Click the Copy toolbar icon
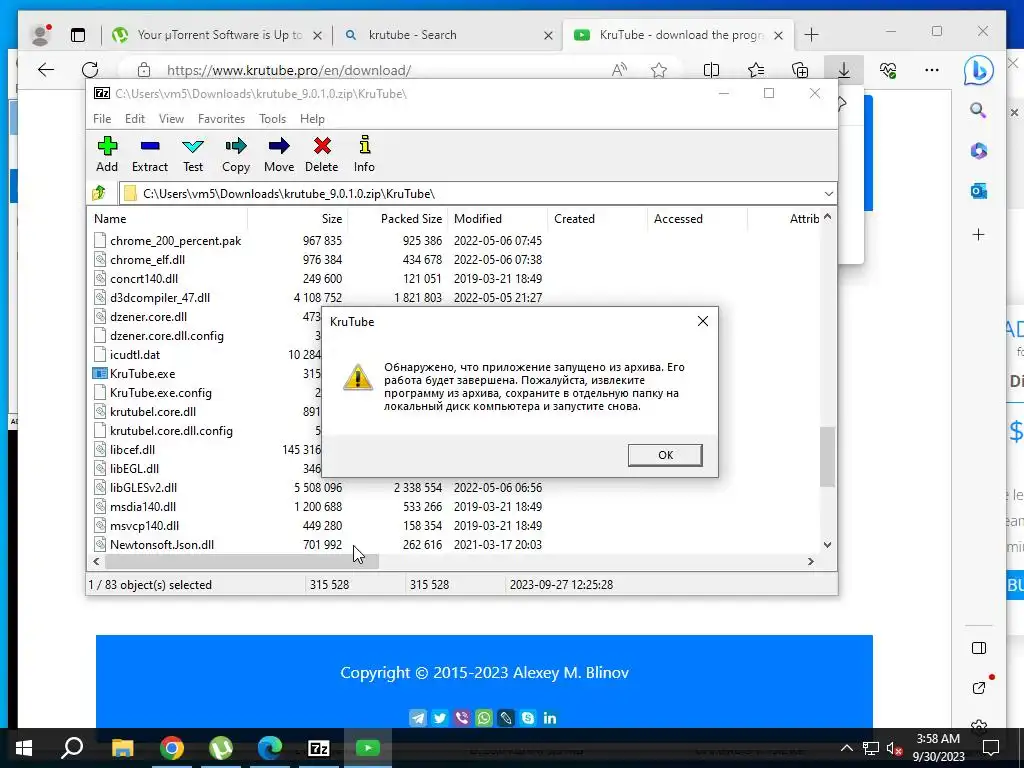1024x768 pixels. 236,155
